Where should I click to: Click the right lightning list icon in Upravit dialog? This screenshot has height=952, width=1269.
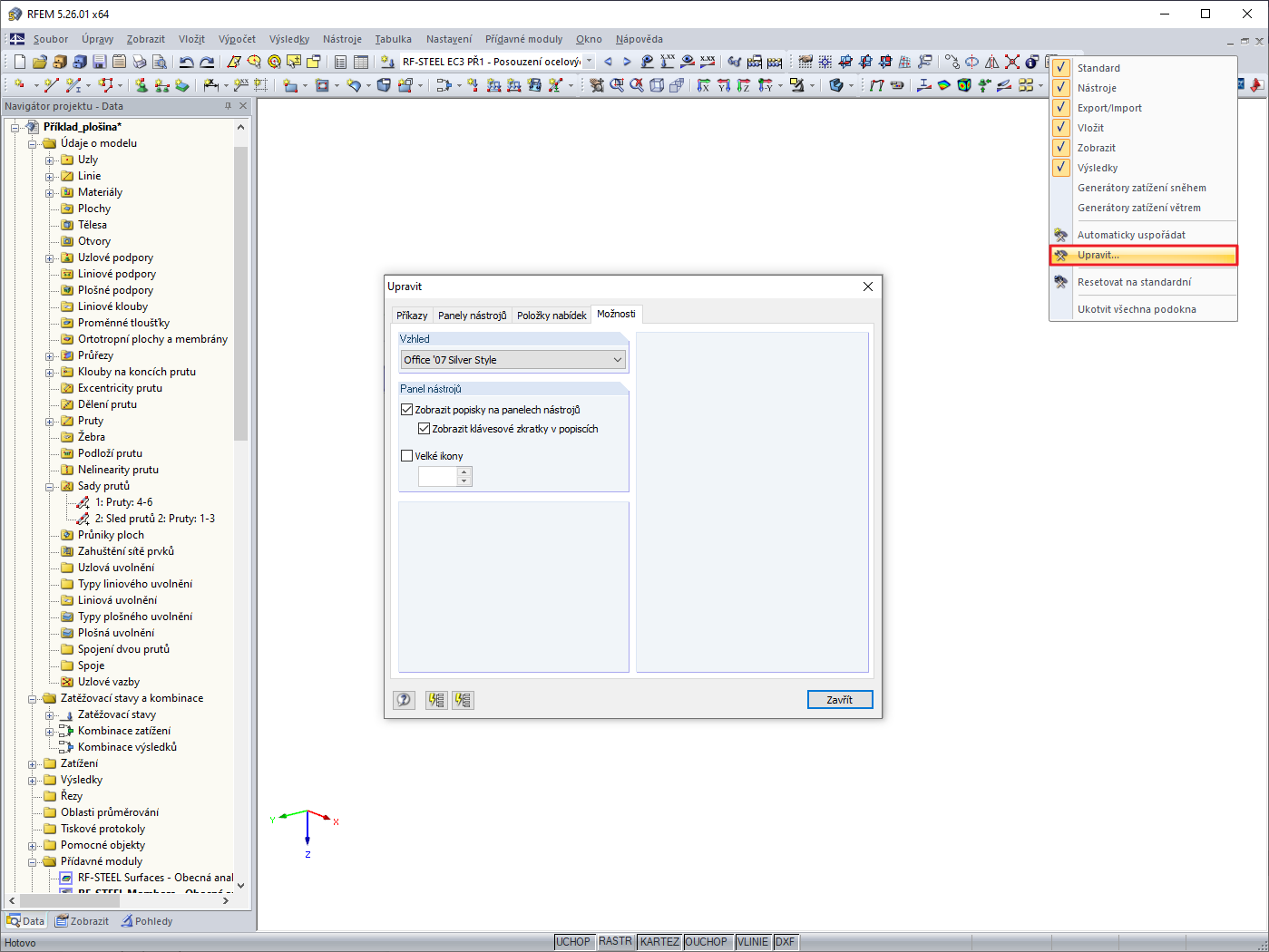coord(463,700)
